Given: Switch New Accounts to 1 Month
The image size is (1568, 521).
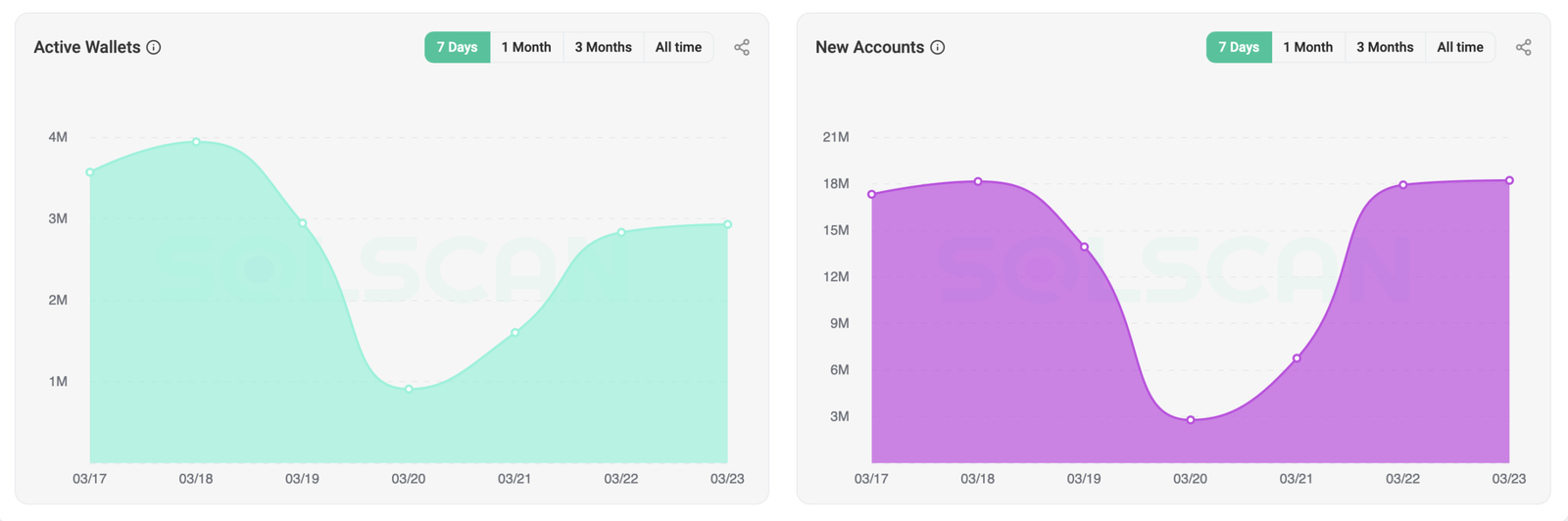Looking at the screenshot, I should pos(1307,47).
